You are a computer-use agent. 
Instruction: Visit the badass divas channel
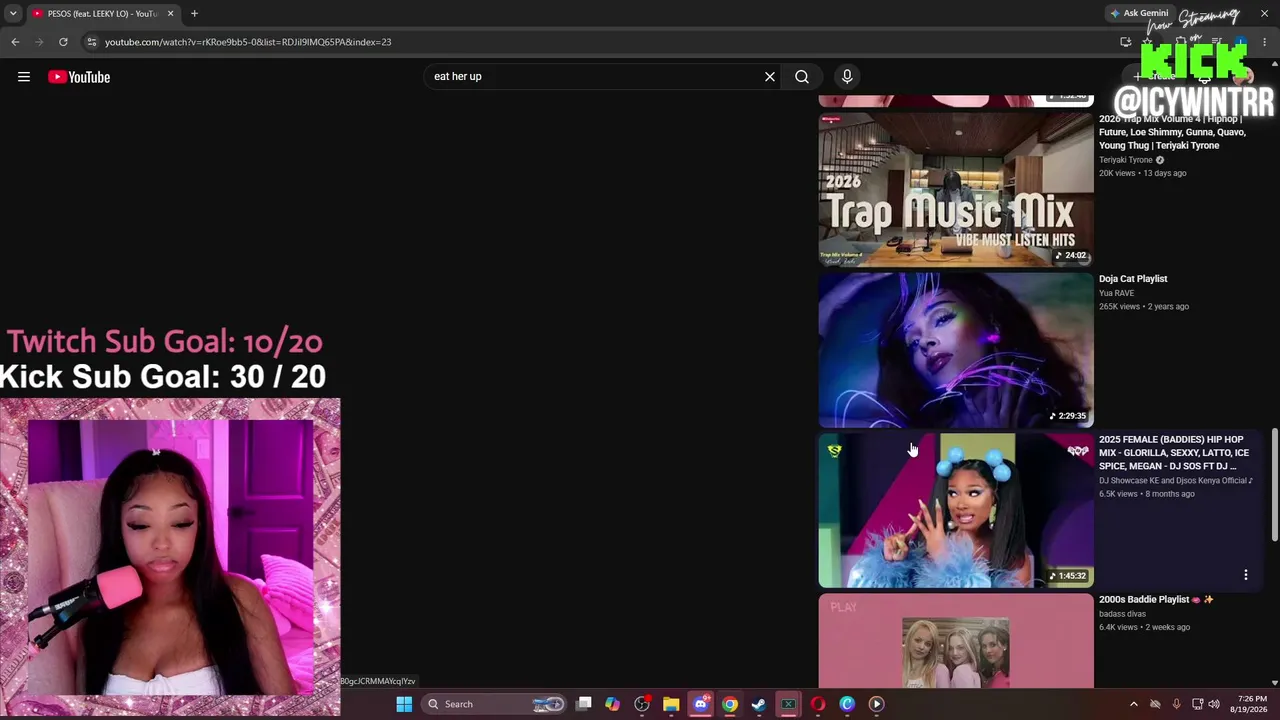(x=1122, y=614)
